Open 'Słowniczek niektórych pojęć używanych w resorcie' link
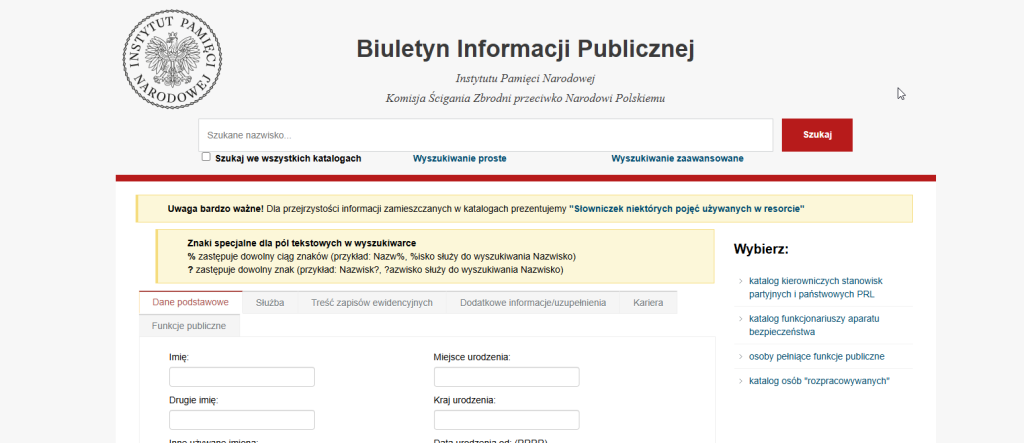1024x443 pixels. 687,209
